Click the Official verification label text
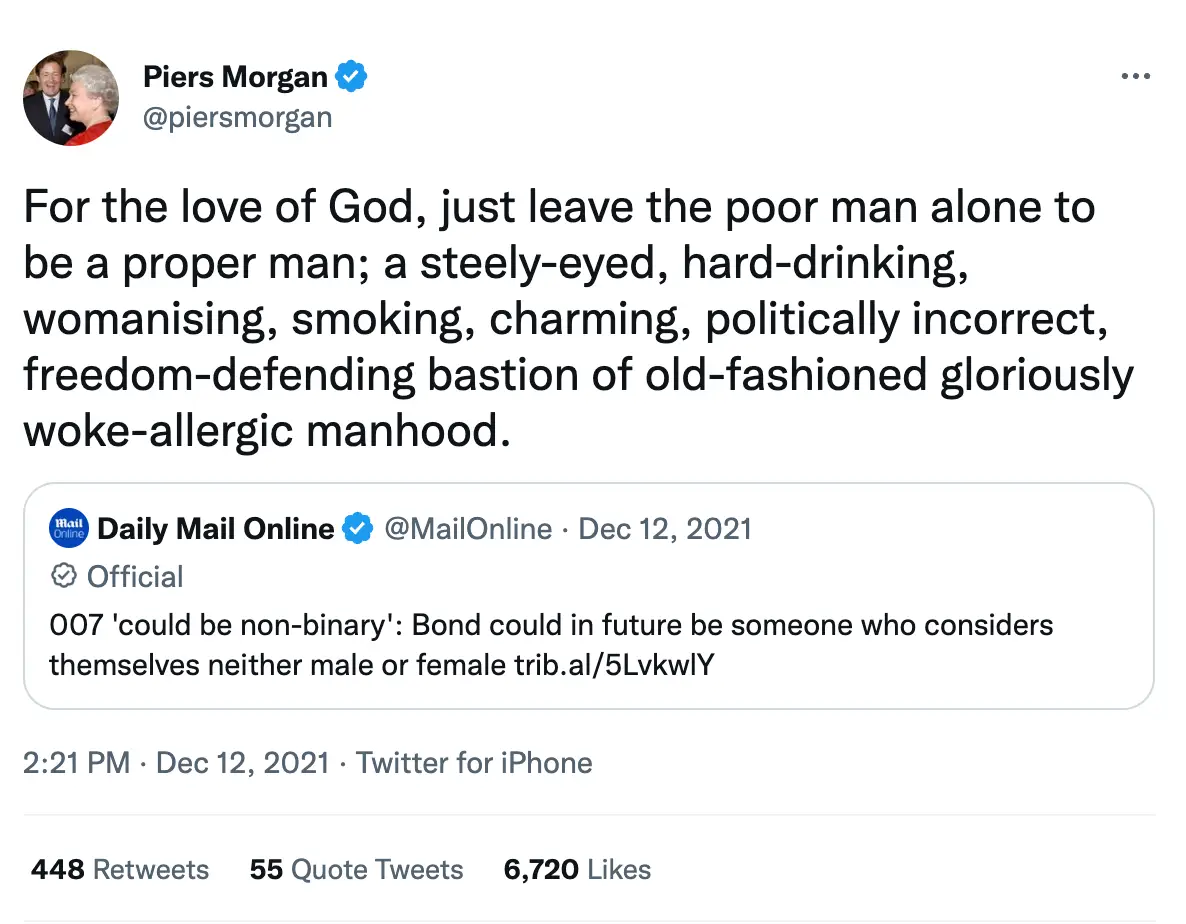The height and width of the screenshot is (924, 1186). coord(137,576)
